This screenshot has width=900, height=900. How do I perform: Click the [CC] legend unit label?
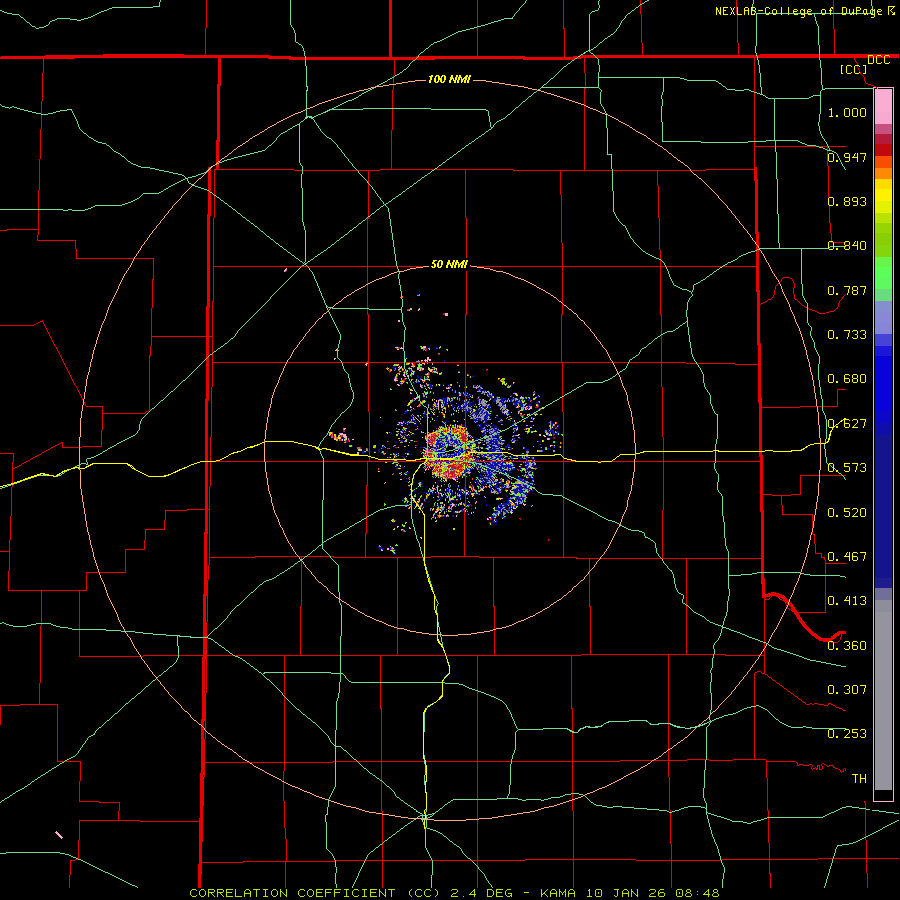click(854, 69)
